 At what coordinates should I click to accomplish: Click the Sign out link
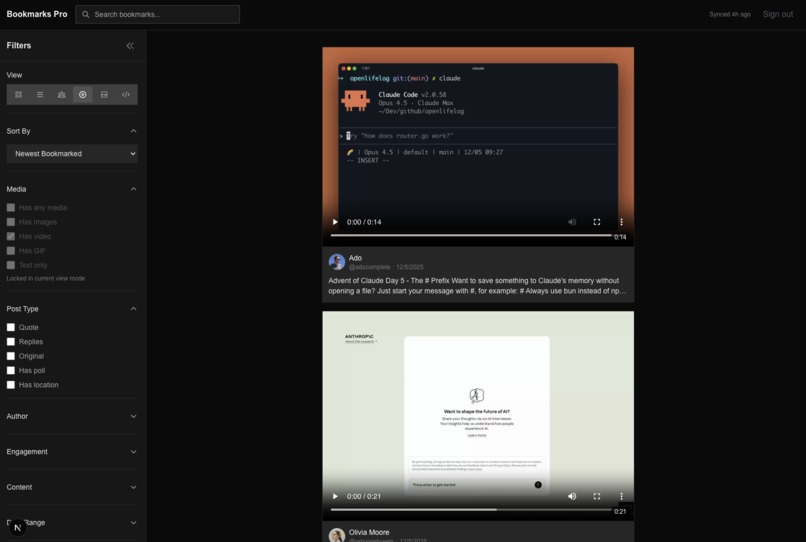[x=778, y=14]
